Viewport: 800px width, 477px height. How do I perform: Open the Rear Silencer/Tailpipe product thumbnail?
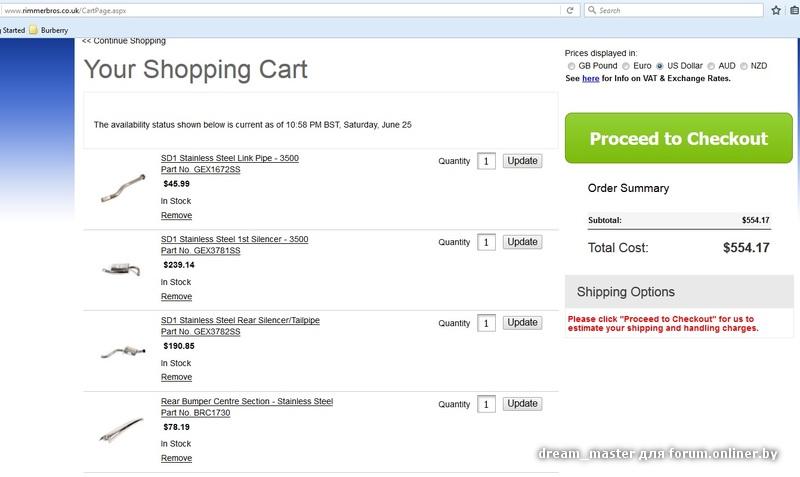click(x=123, y=349)
